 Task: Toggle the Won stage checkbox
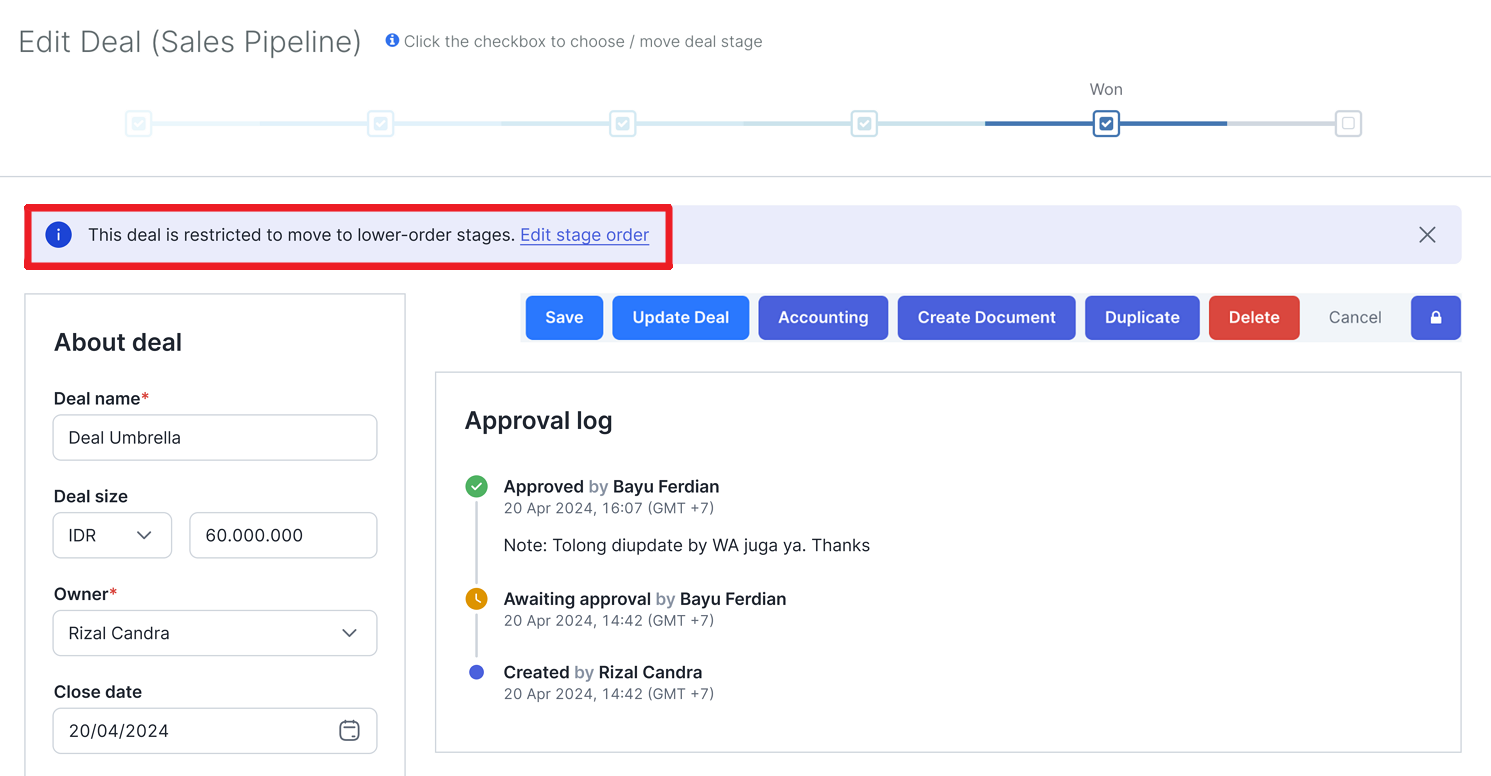point(1106,124)
